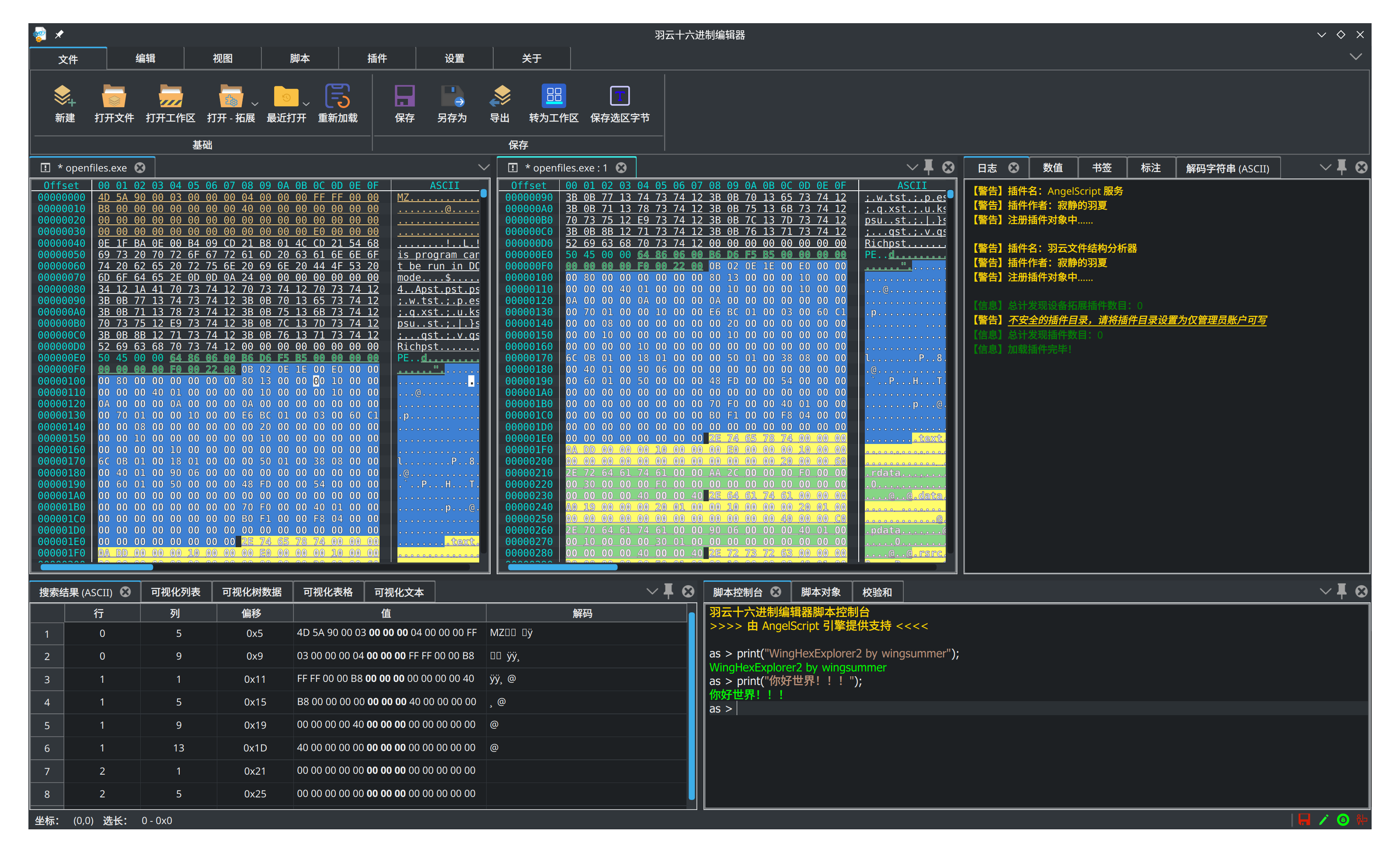
Task: Click the 打开工作区 open workspace icon
Action: tap(170, 96)
